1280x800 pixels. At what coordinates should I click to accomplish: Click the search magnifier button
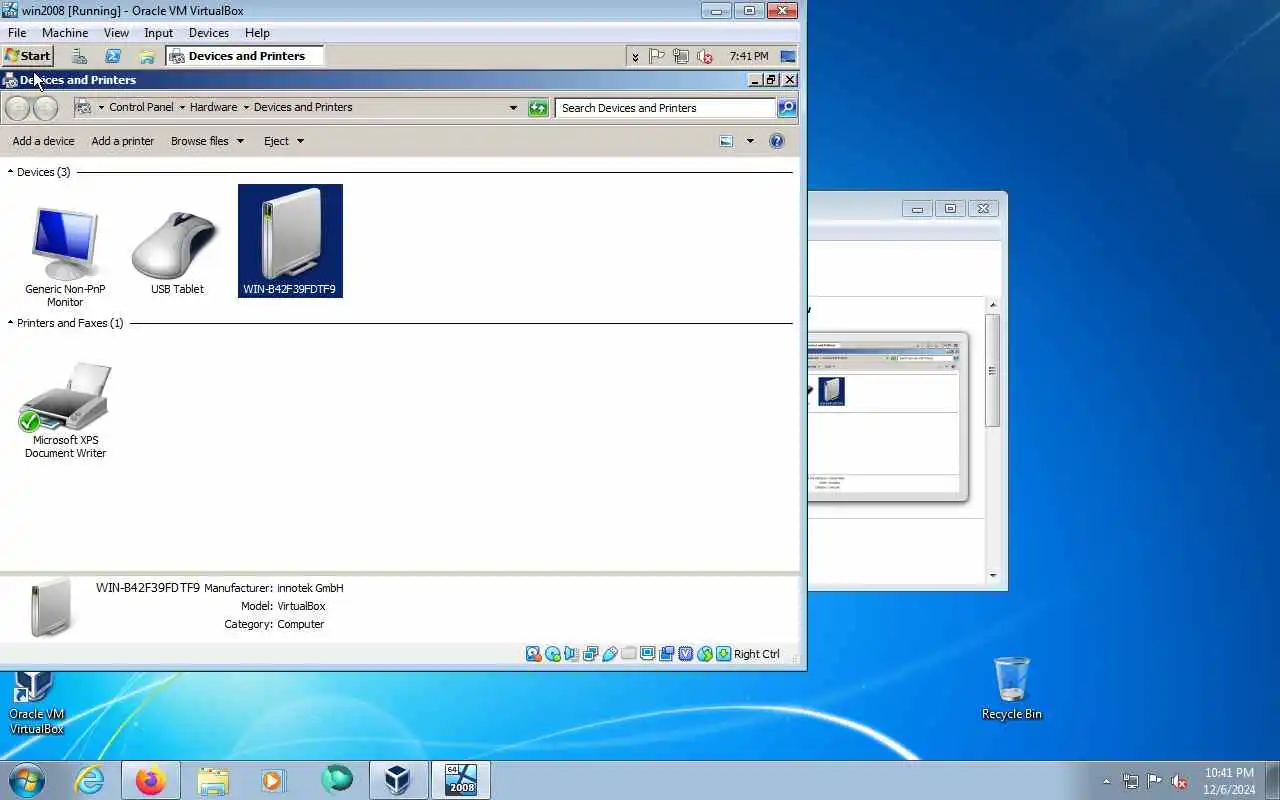coord(787,108)
